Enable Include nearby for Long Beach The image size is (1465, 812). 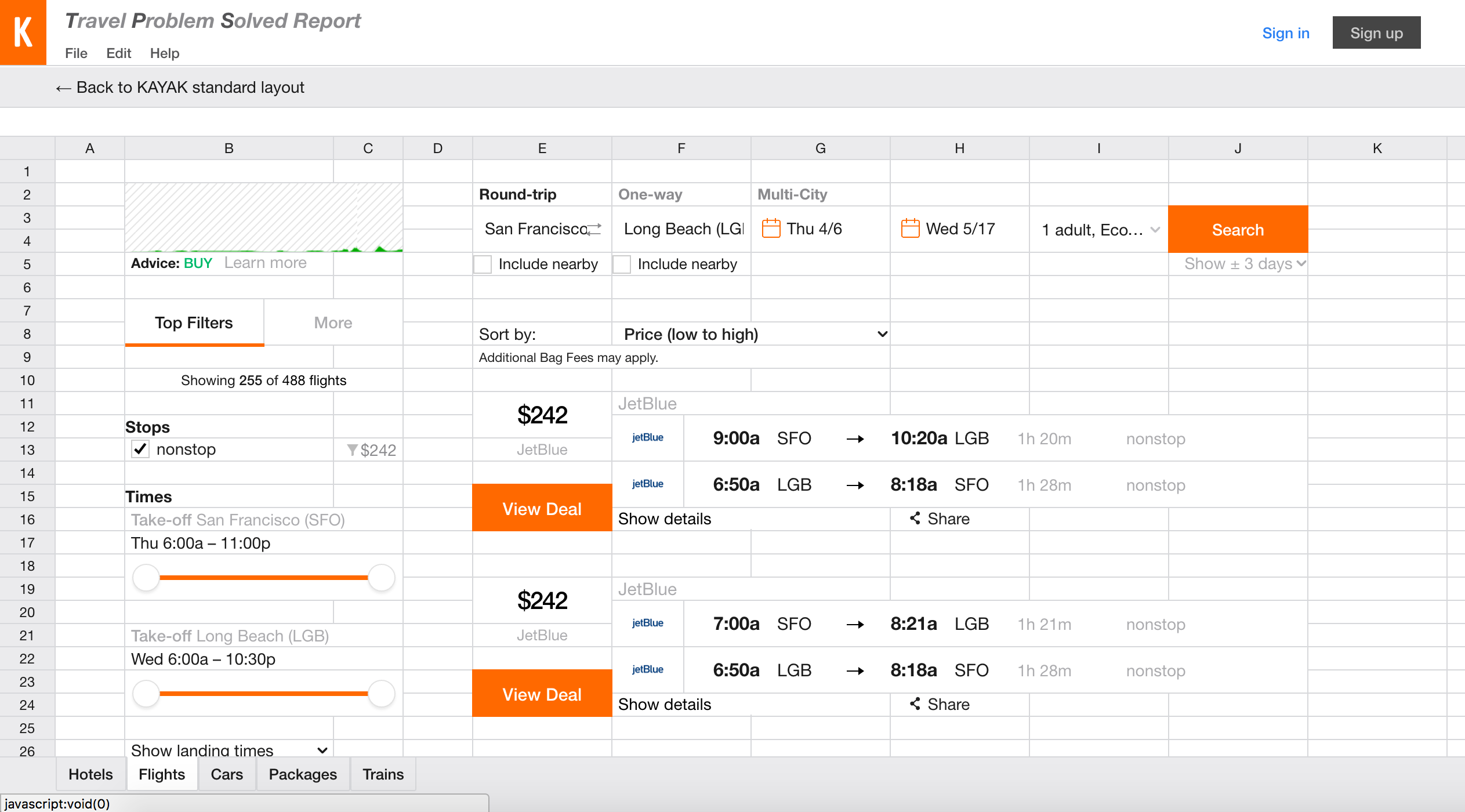pos(622,264)
